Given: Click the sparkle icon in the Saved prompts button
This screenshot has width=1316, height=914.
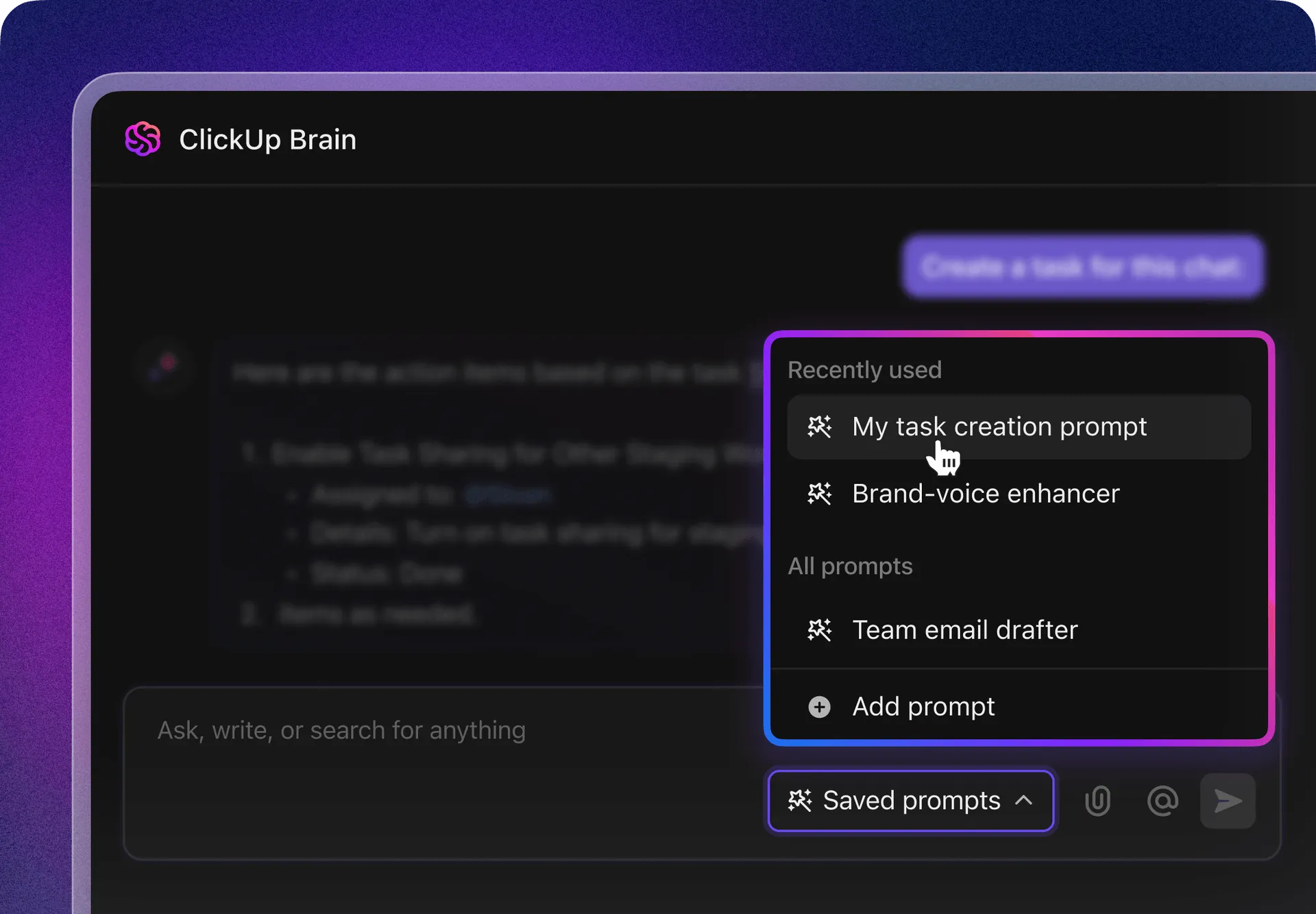Looking at the screenshot, I should click(800, 800).
